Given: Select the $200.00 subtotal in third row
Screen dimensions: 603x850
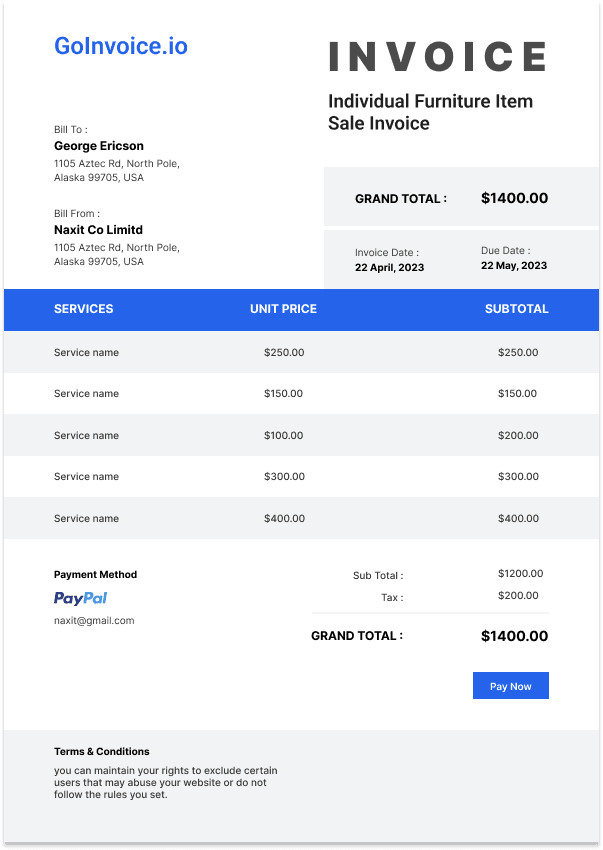Looking at the screenshot, I should pyautogui.click(x=518, y=435).
